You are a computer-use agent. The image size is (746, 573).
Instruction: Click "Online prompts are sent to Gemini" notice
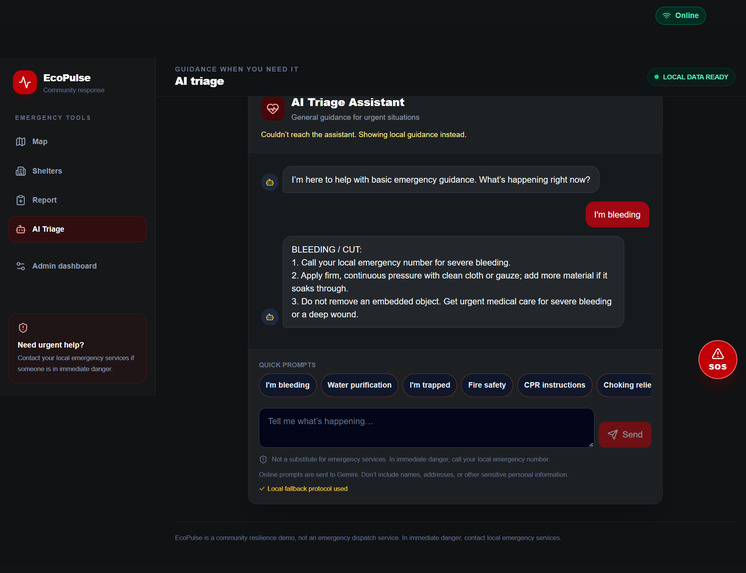coord(413,475)
